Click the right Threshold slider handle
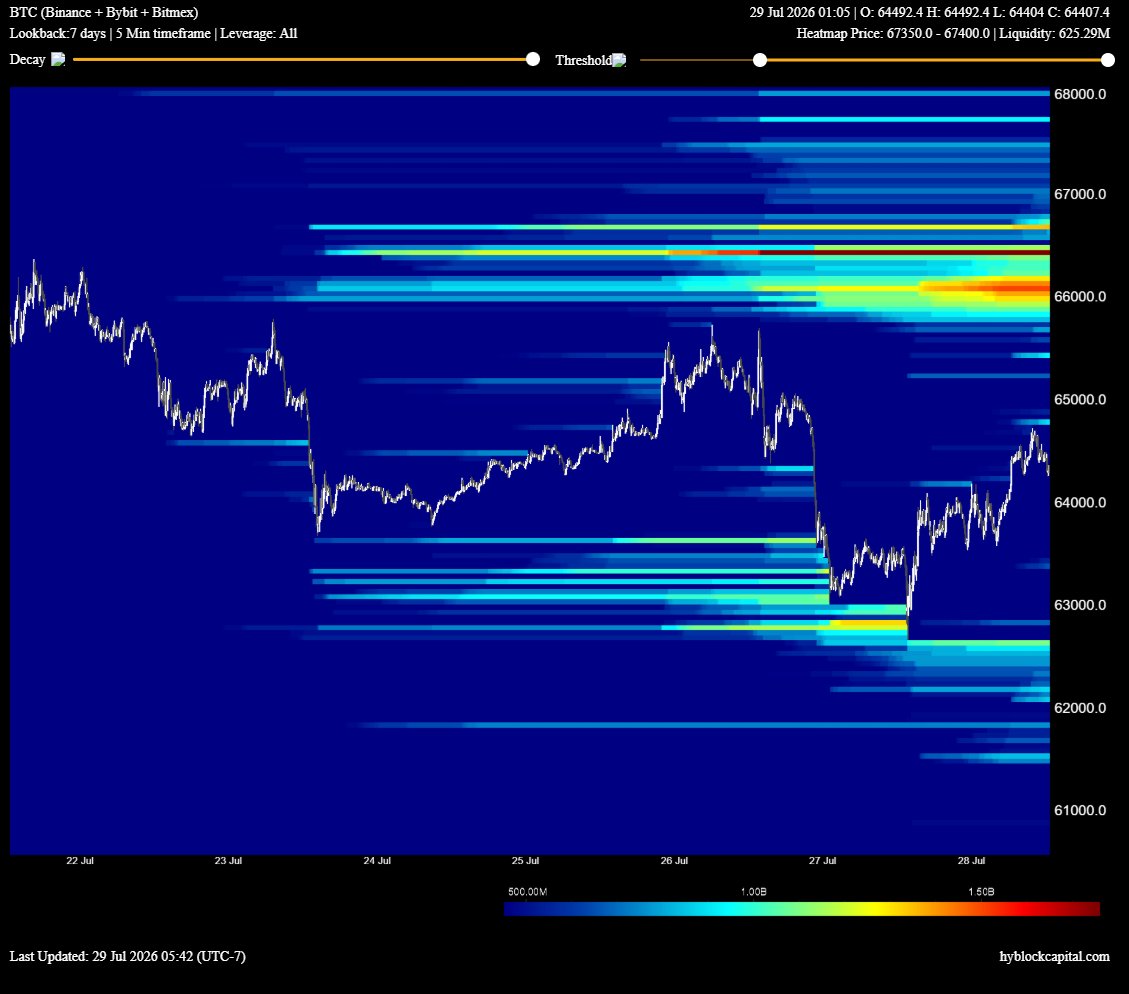This screenshot has width=1129, height=994. (x=1108, y=60)
